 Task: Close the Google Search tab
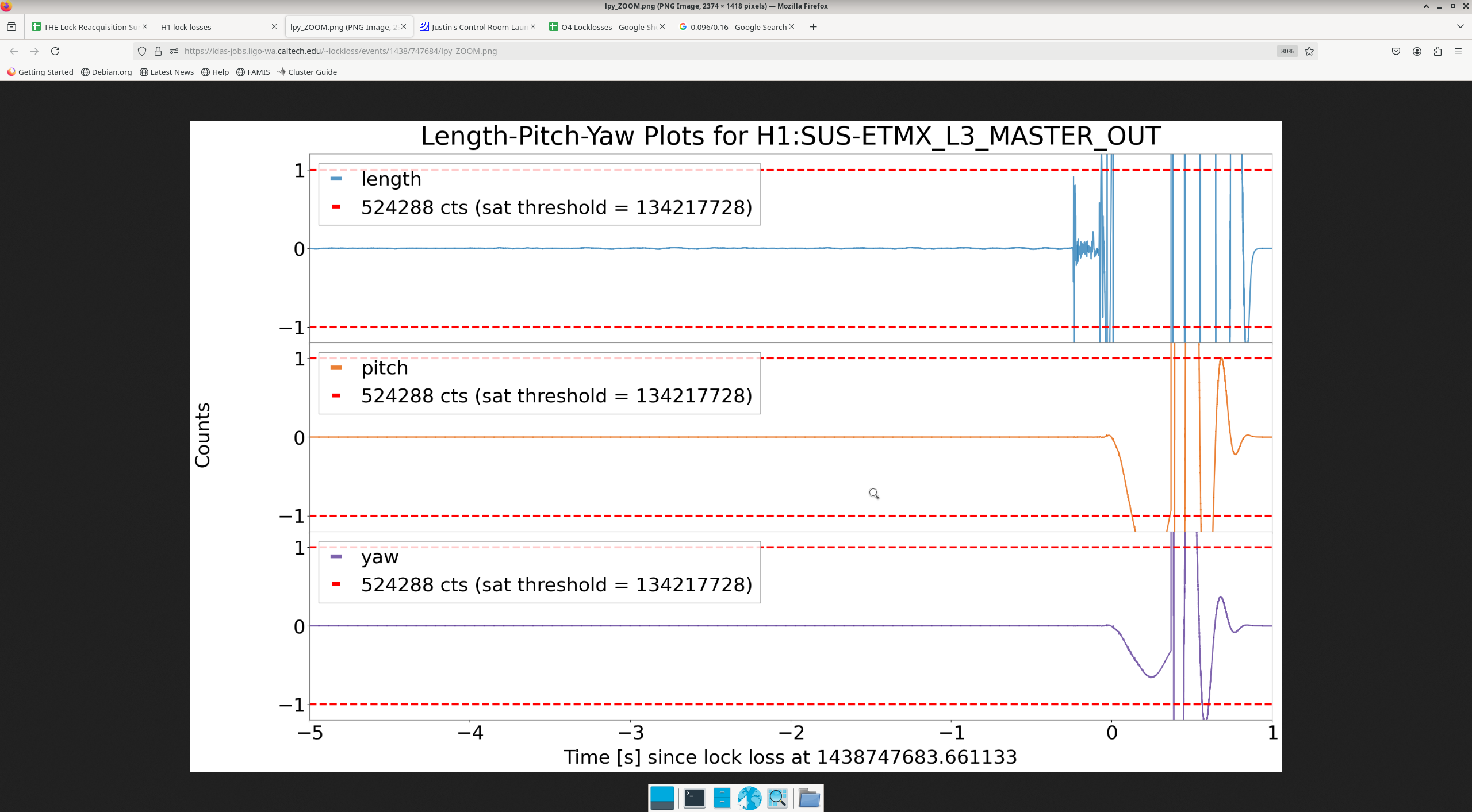tap(792, 26)
